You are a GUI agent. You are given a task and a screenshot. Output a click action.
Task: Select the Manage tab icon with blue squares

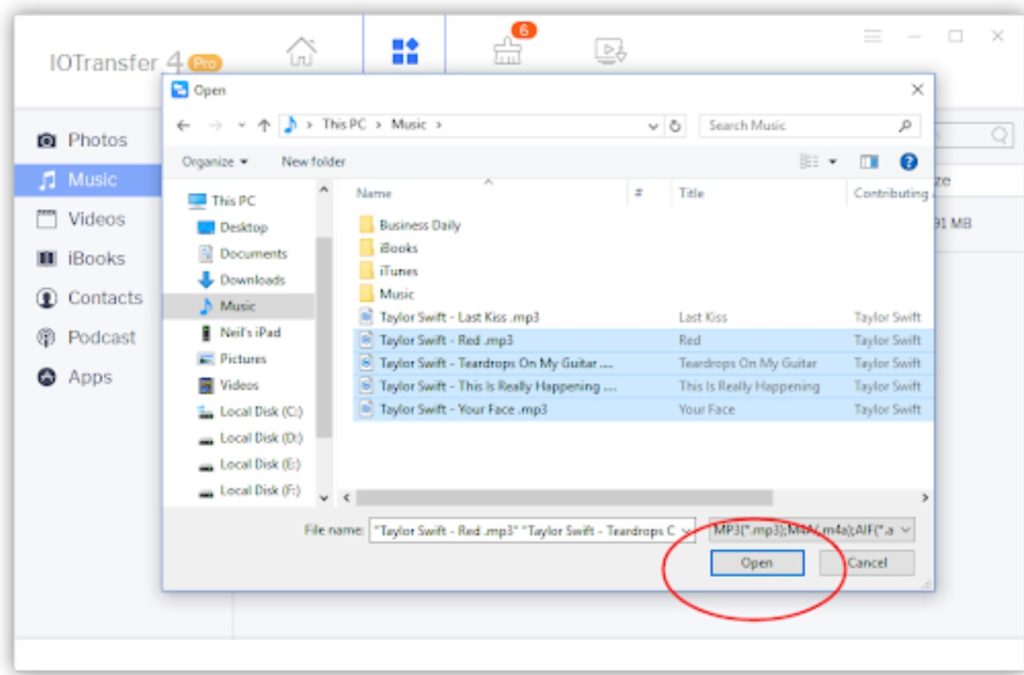coord(405,51)
